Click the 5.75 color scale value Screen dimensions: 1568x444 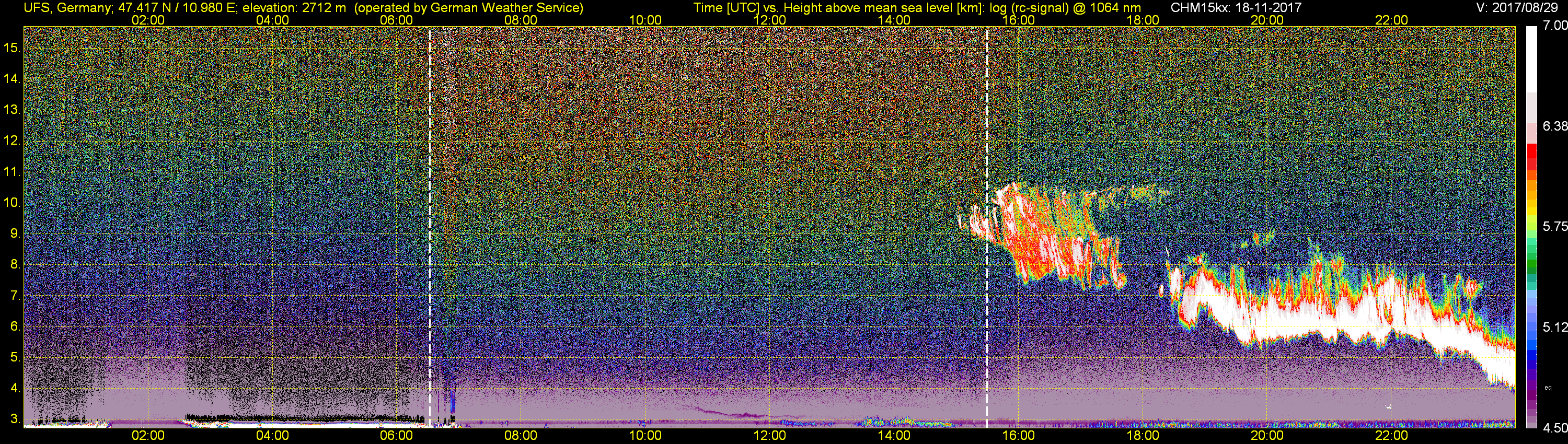pyautogui.click(x=1555, y=226)
